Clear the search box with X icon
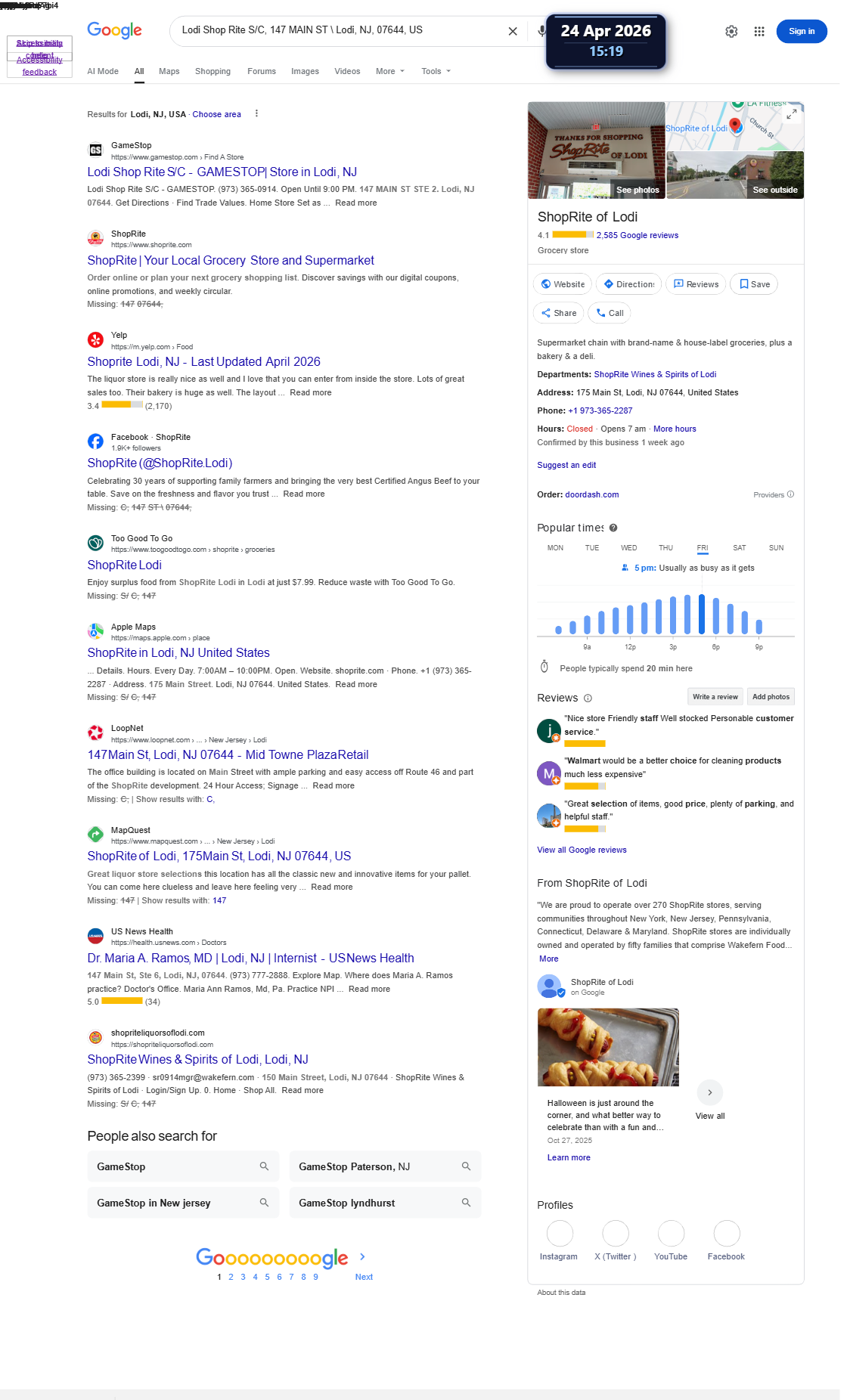Image resolution: width=850 pixels, height=1400 pixels. (x=513, y=31)
